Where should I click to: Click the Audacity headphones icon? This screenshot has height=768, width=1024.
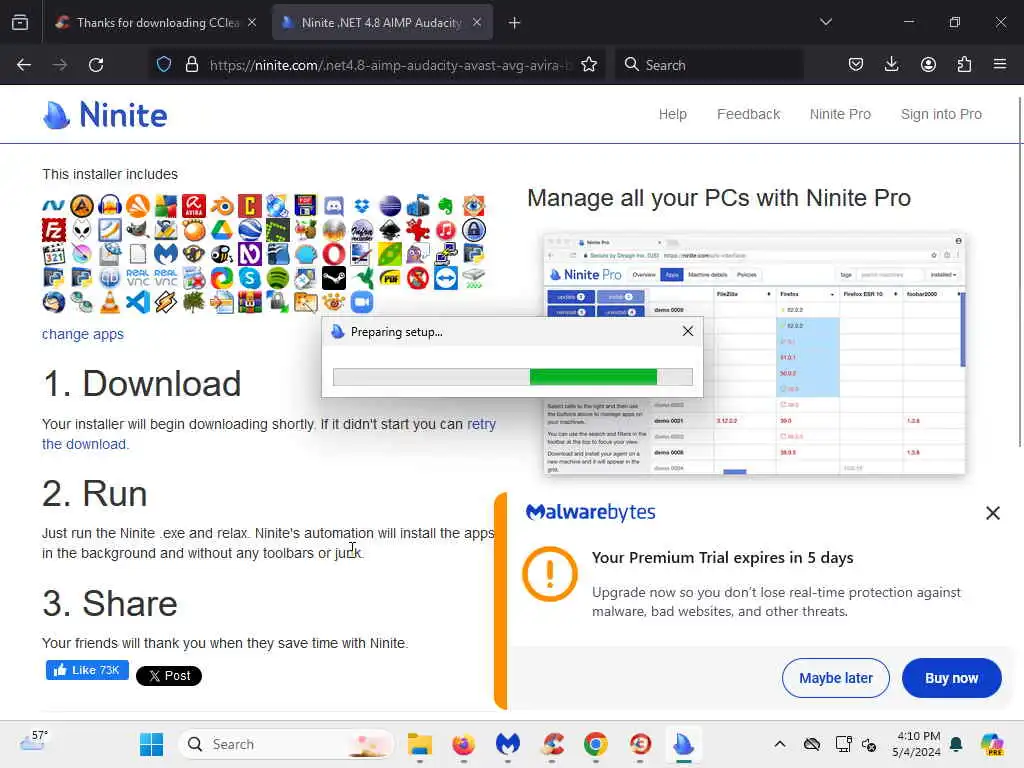(x=110, y=206)
